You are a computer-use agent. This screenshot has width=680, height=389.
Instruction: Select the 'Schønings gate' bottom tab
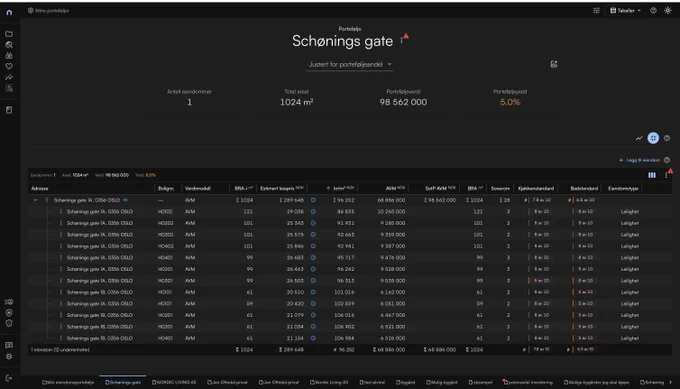[123, 382]
